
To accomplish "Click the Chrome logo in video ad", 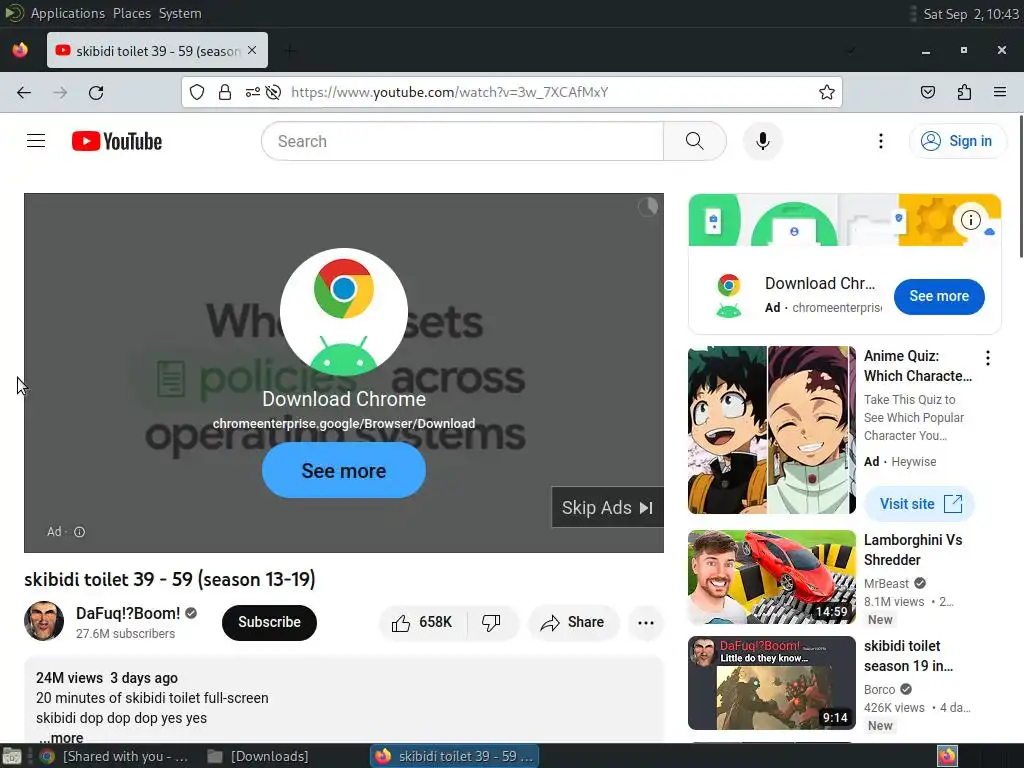I will point(344,289).
